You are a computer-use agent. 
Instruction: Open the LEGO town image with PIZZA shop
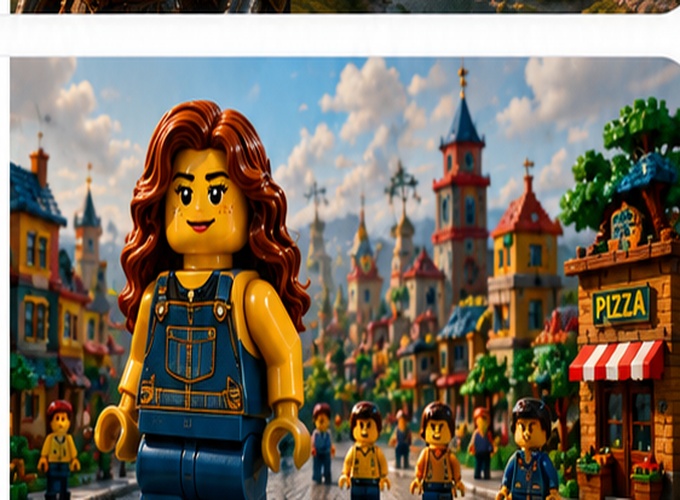[345, 278]
